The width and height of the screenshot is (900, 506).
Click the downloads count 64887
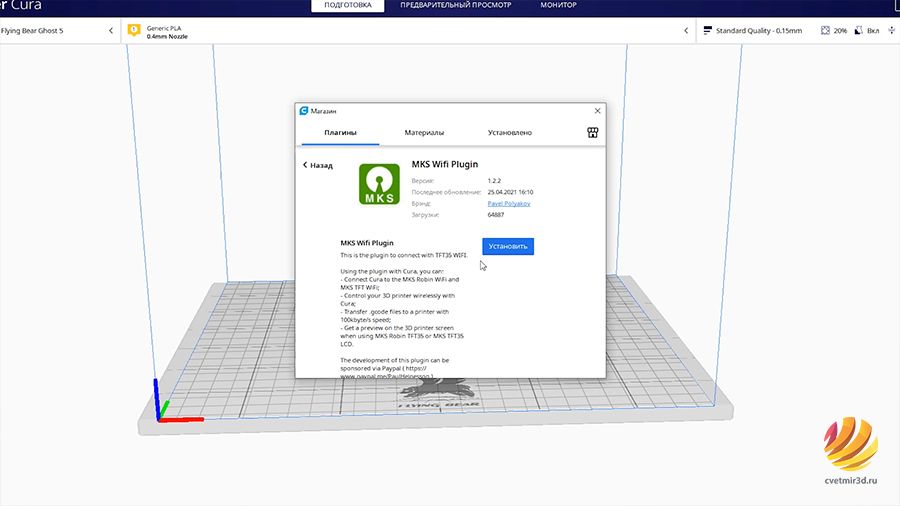(496, 215)
